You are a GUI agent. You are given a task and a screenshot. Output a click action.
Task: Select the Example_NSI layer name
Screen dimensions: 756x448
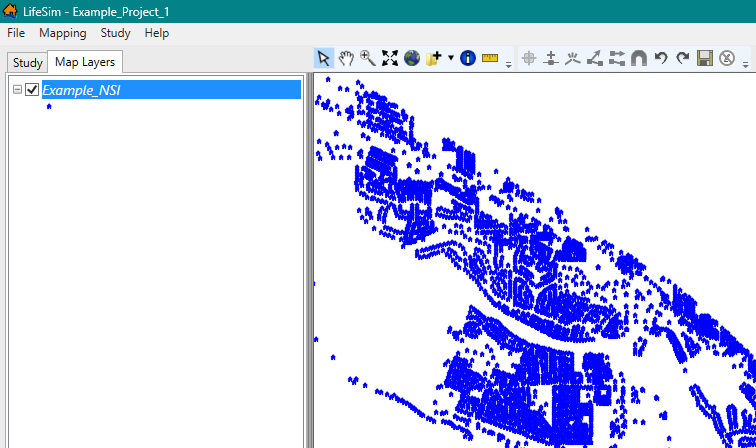81,90
